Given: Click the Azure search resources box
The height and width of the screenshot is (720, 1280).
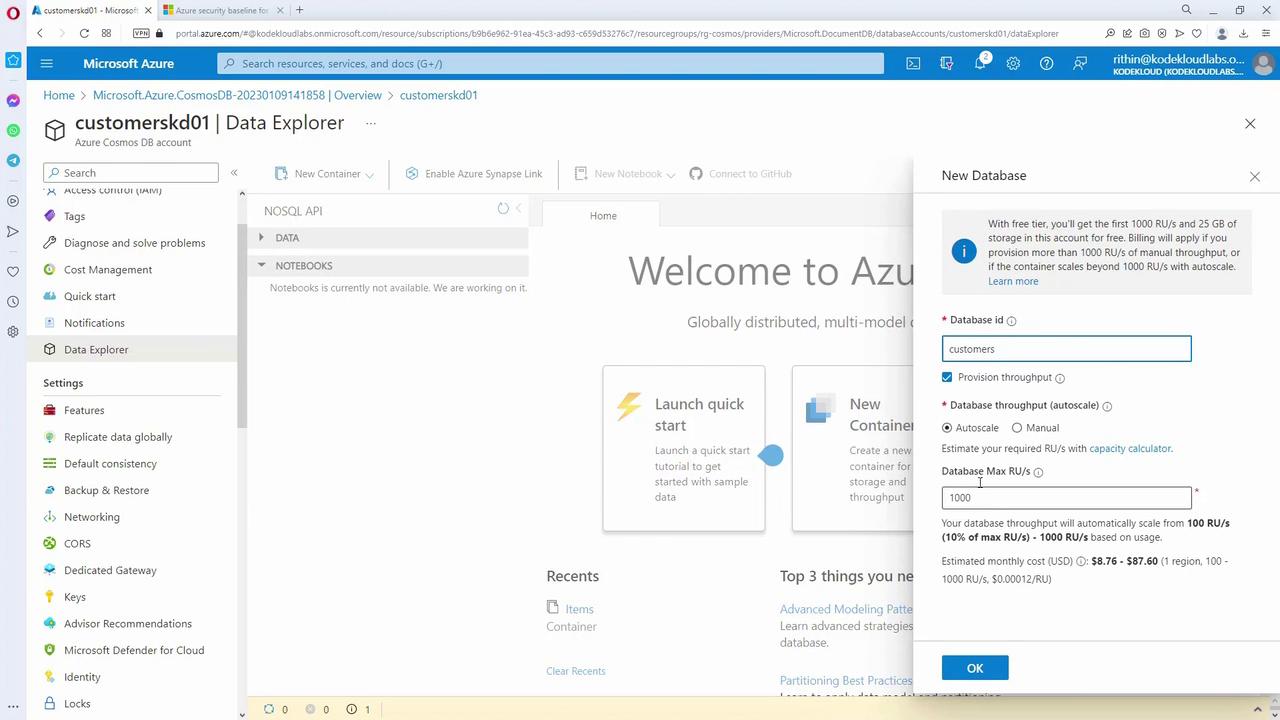Looking at the screenshot, I should pyautogui.click(x=551, y=63).
